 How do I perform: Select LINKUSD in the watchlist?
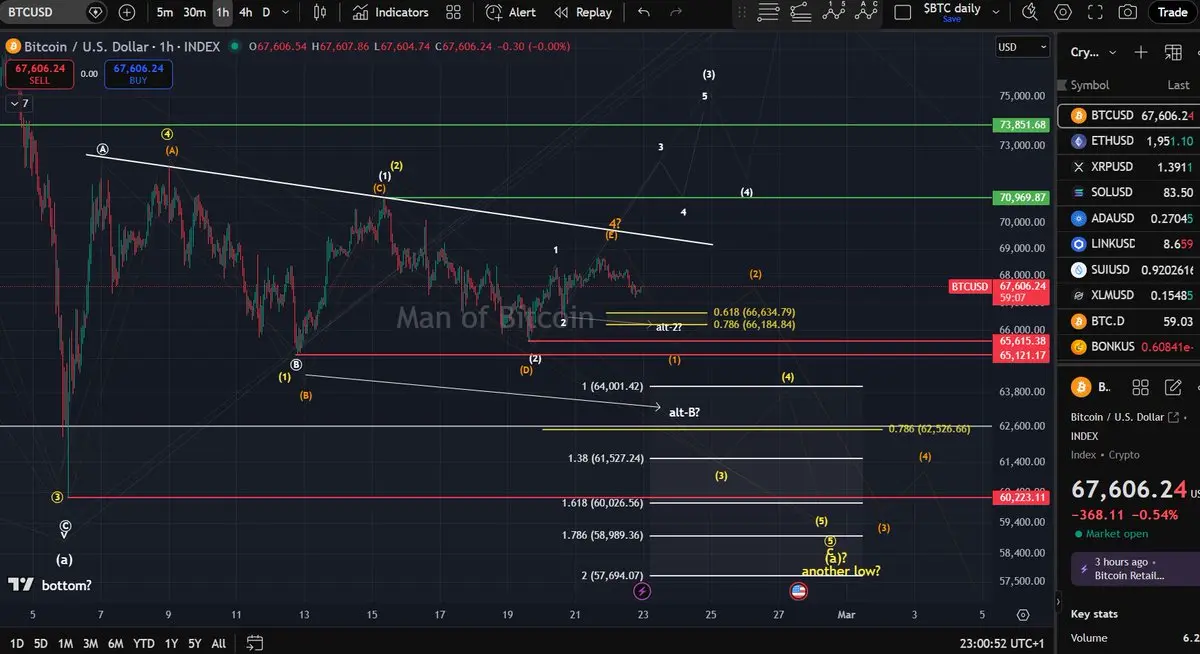click(1132, 244)
